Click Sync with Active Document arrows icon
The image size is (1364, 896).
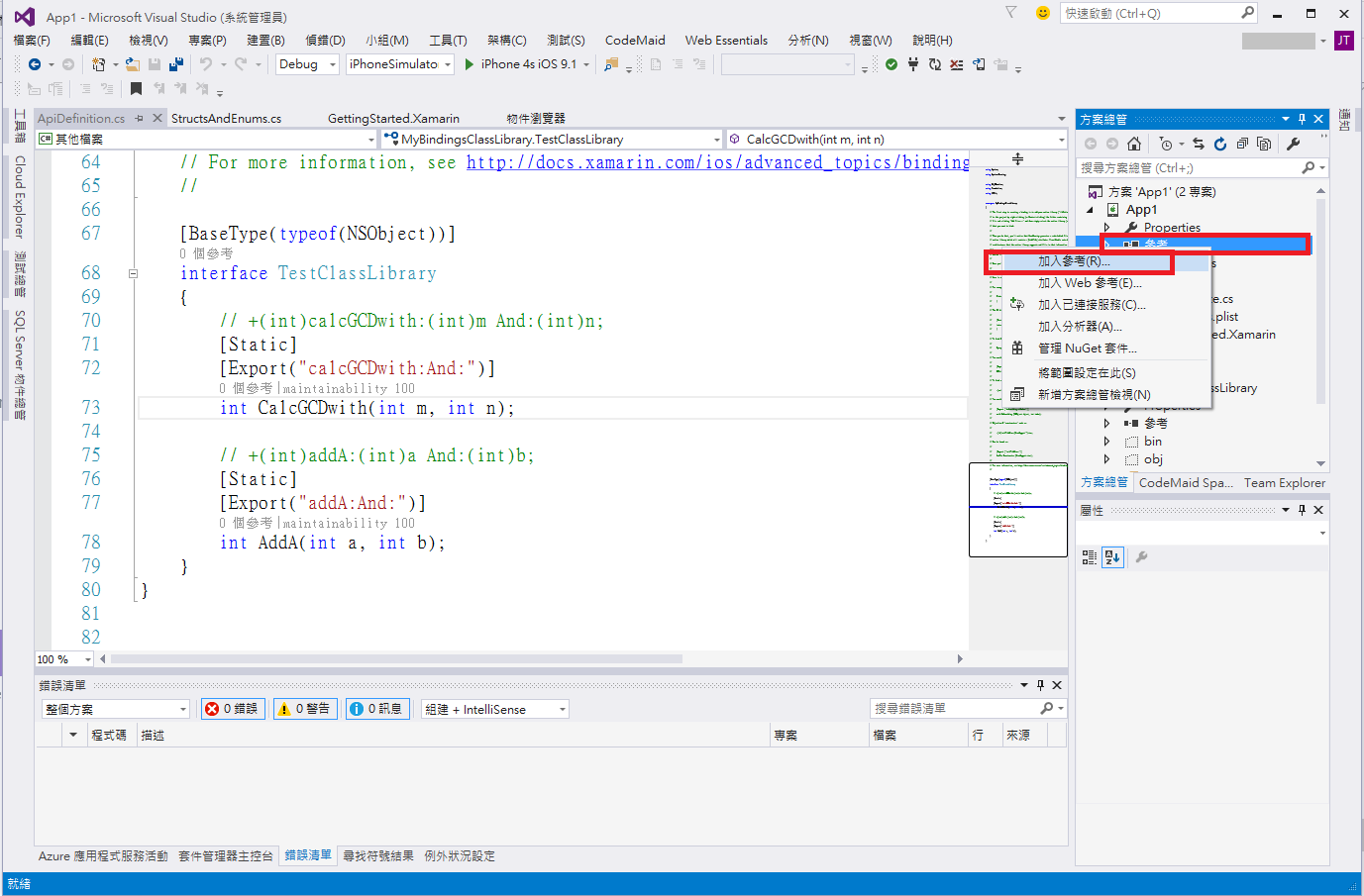tap(1199, 144)
